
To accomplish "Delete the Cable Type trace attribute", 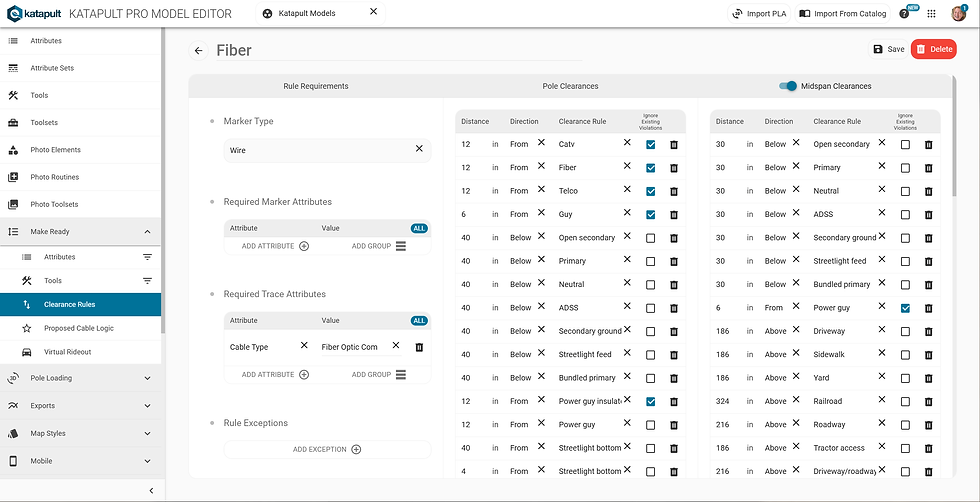I will 419,347.
